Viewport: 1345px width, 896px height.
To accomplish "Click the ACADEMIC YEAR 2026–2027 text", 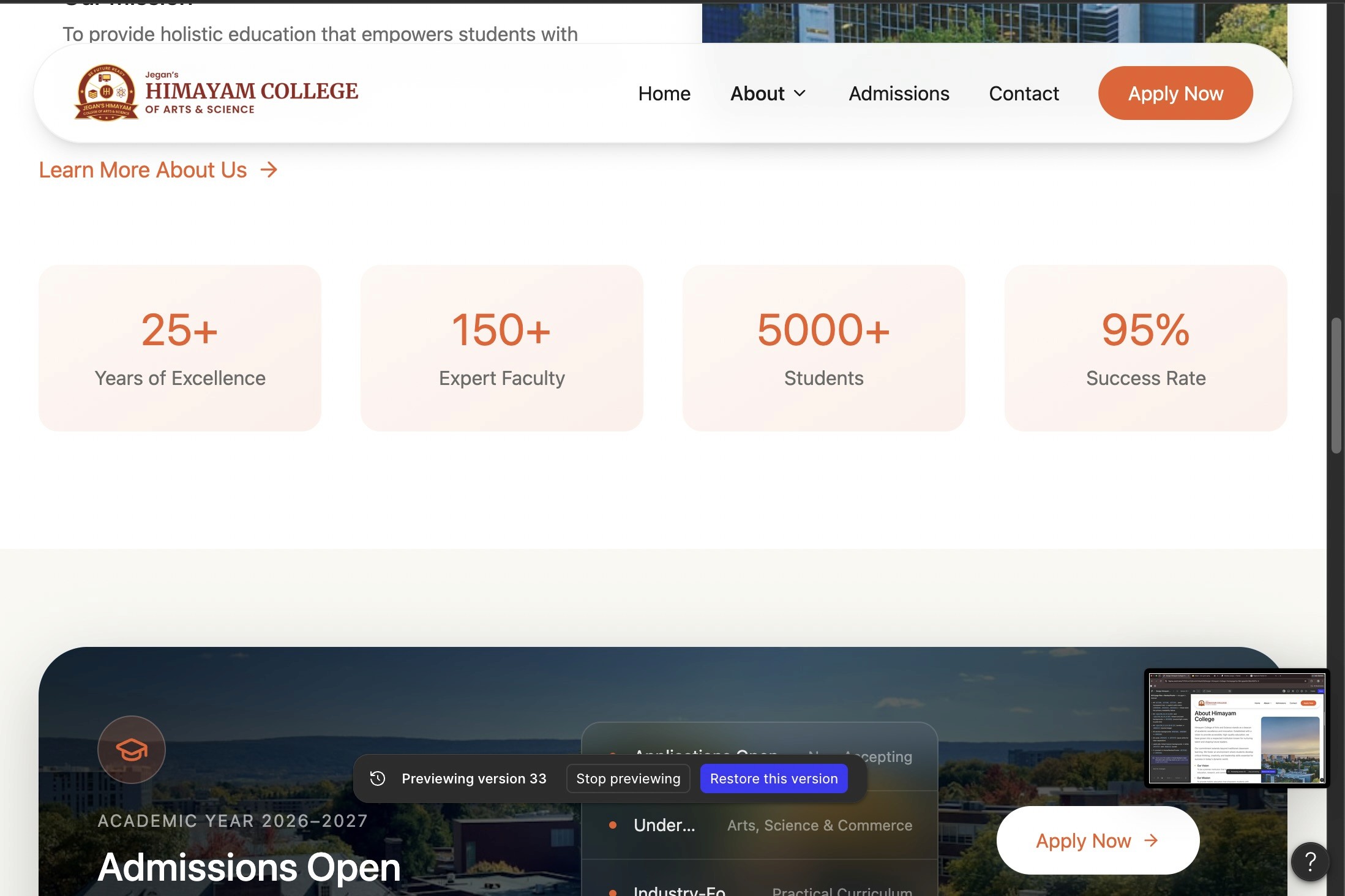I will (x=233, y=821).
